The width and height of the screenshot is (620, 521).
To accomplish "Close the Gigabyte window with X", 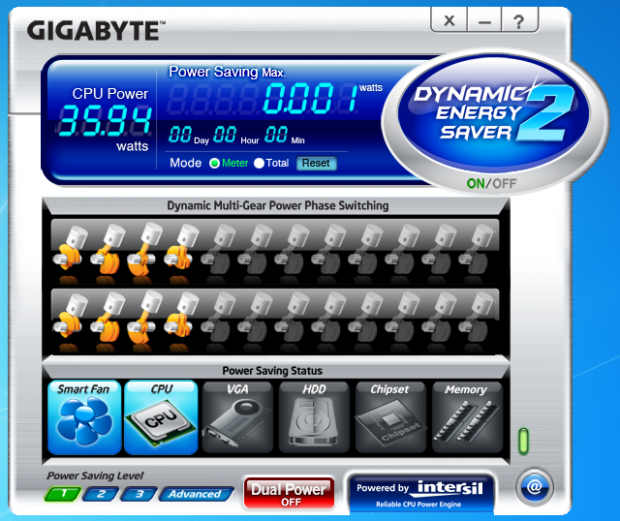I will tap(449, 21).
